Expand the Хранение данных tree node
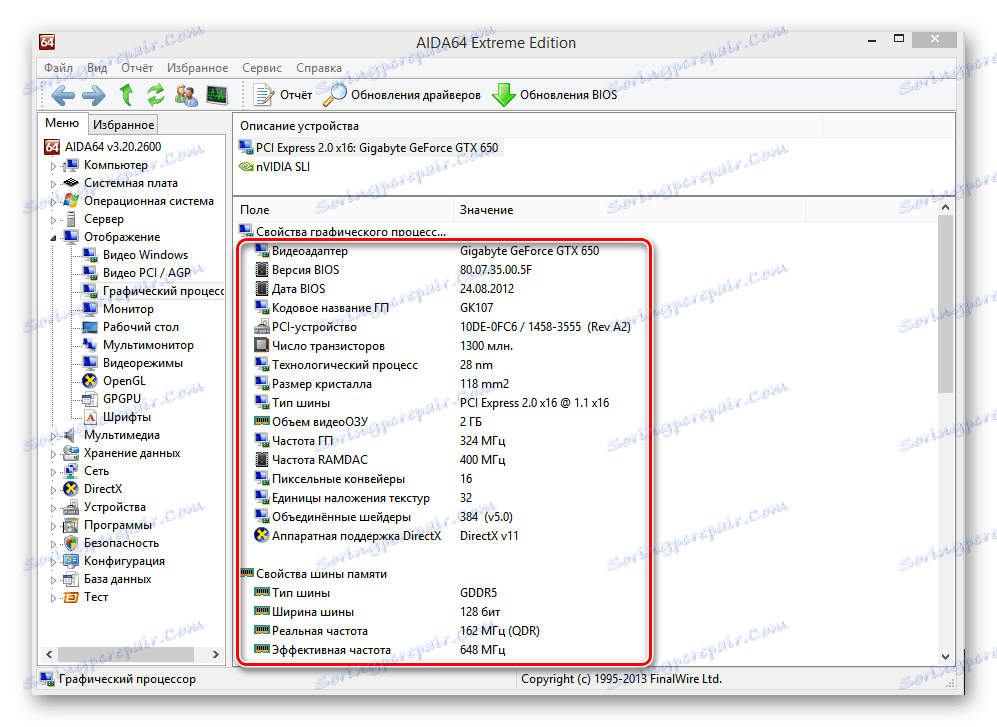Image resolution: width=997 pixels, height=727 pixels. 54,454
